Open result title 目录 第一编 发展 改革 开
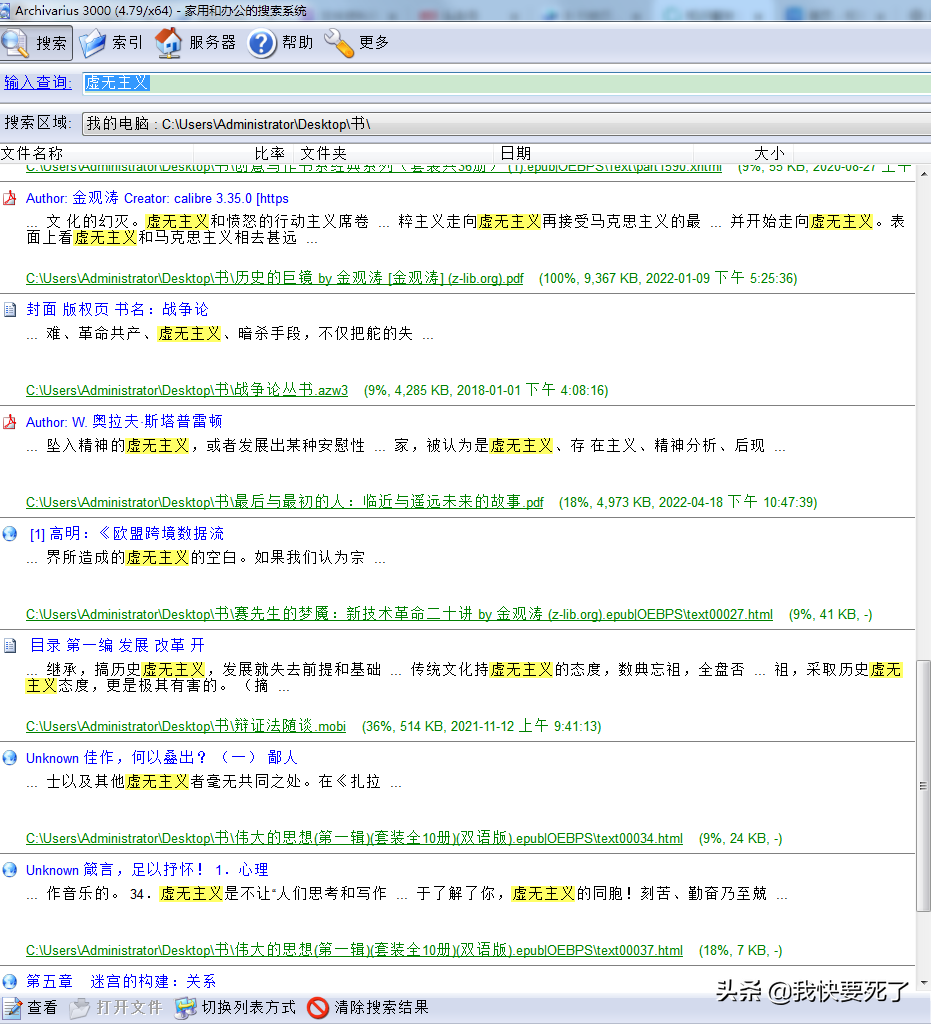Viewport: 931px width, 1024px height. click(x=118, y=646)
